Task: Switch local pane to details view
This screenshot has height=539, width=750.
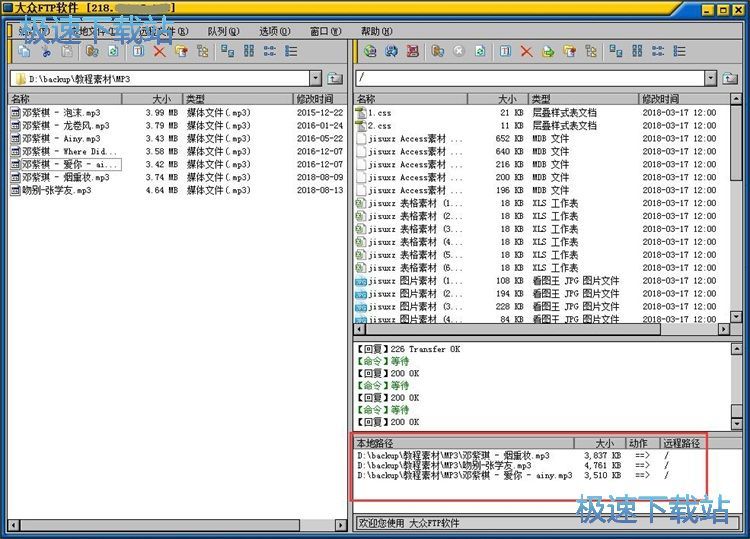Action: pos(291,51)
